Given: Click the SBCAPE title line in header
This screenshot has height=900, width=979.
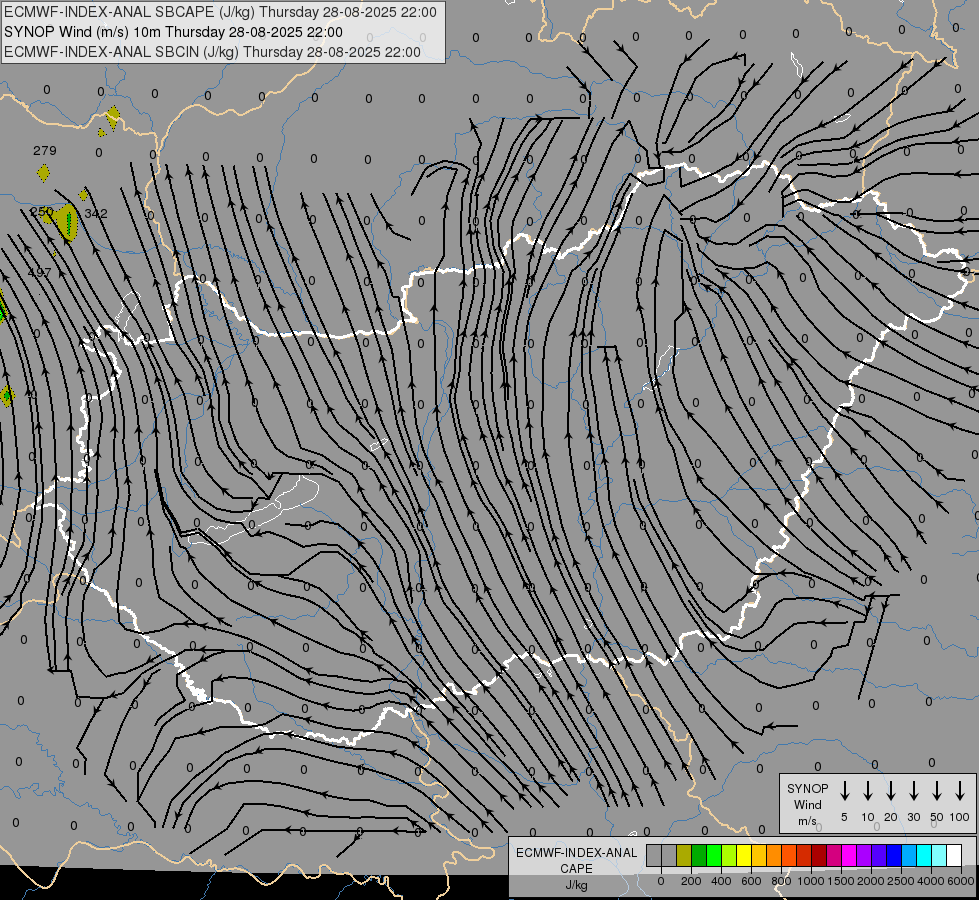Looking at the screenshot, I should 220,12.
